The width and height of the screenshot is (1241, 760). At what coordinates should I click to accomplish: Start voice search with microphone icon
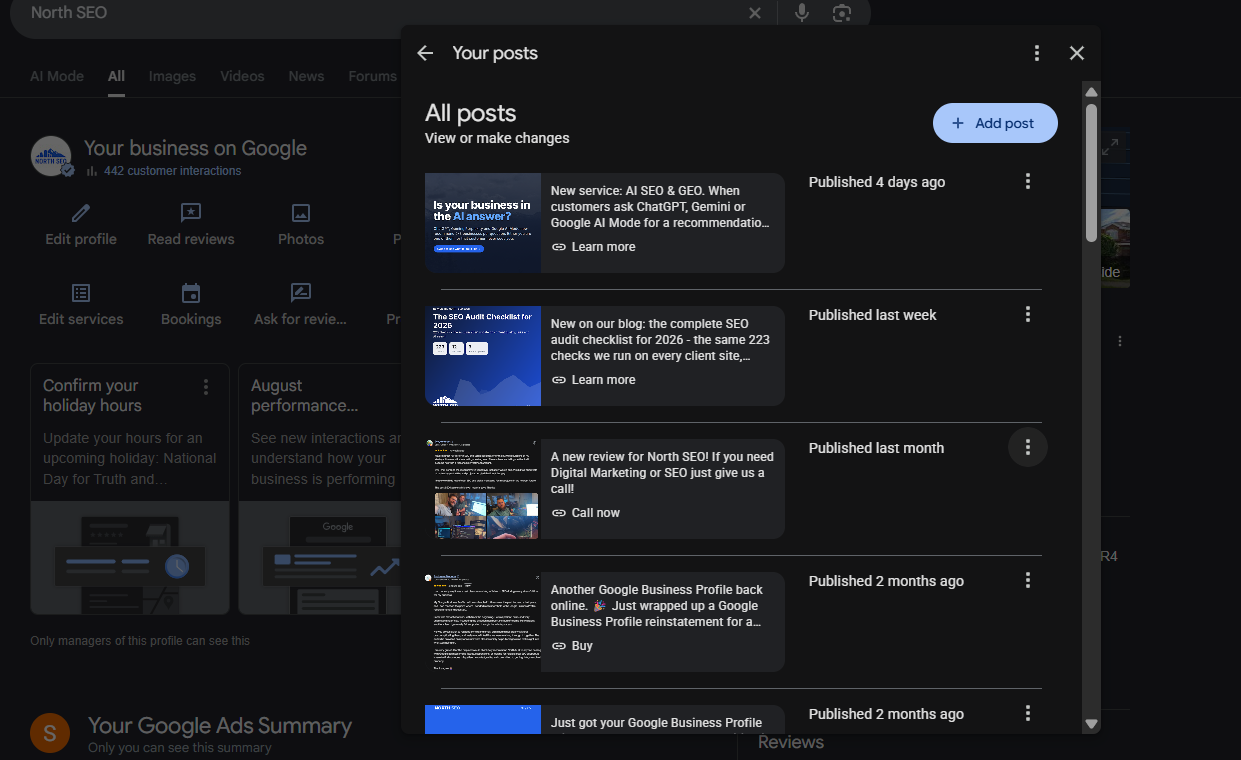point(802,13)
